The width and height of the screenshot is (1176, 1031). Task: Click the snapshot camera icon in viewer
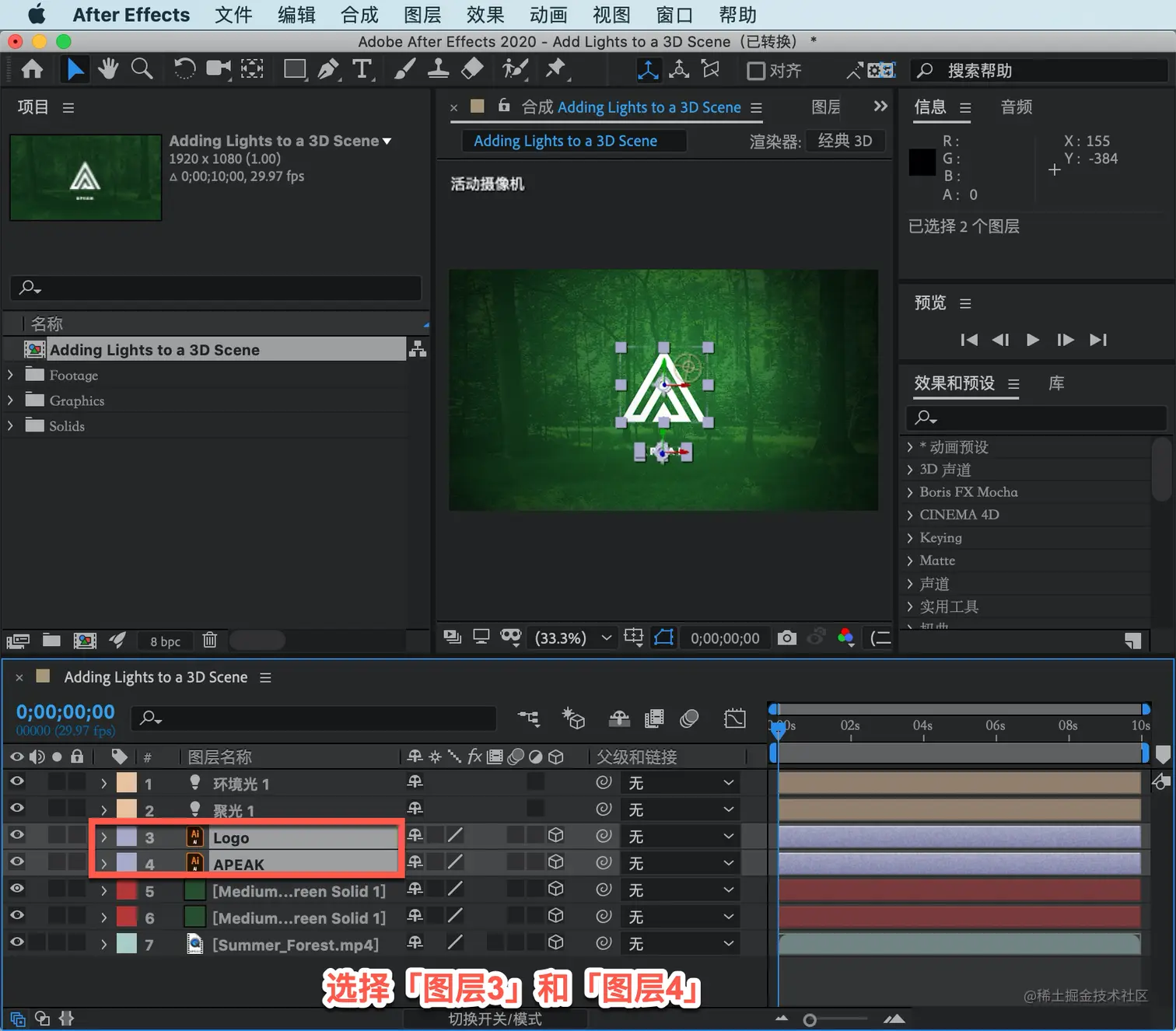click(787, 638)
